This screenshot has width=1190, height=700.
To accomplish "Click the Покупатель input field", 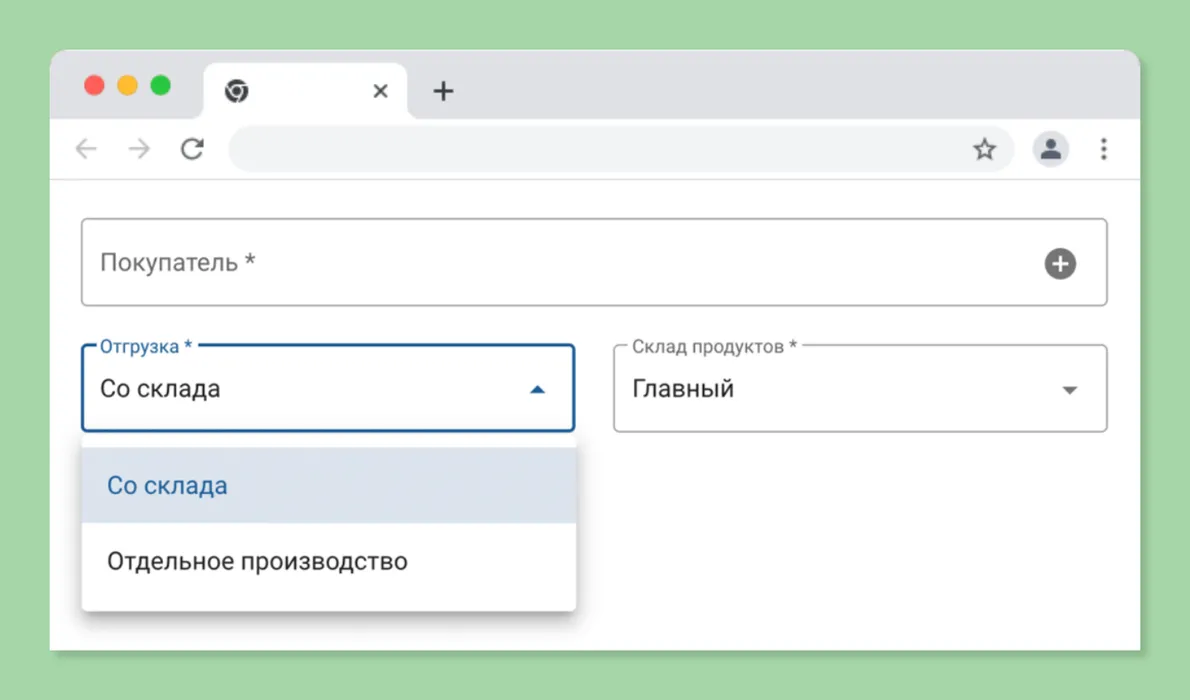I will coord(594,262).
